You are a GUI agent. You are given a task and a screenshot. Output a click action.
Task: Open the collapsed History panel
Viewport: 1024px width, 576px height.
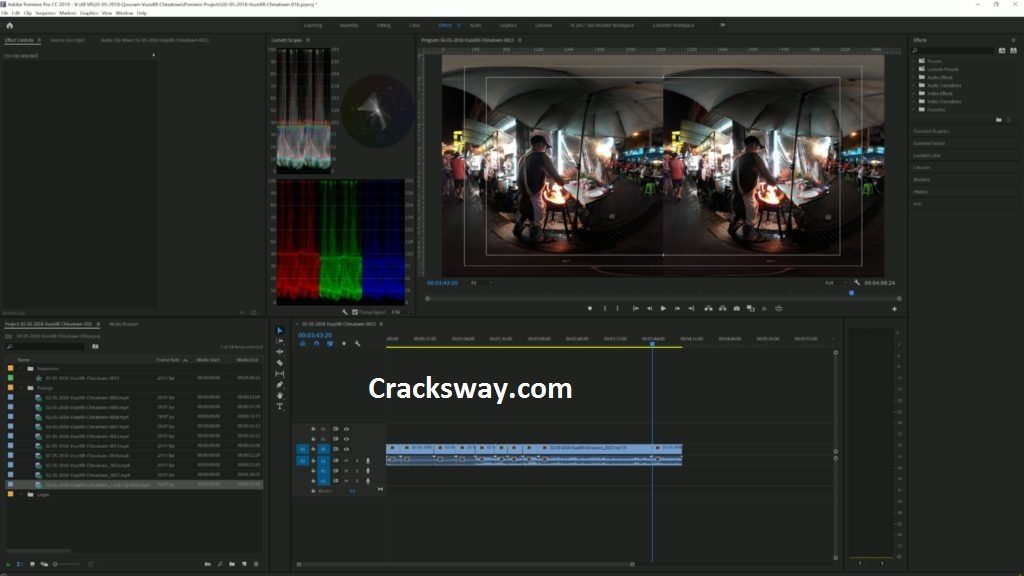pyautogui.click(x=920, y=191)
